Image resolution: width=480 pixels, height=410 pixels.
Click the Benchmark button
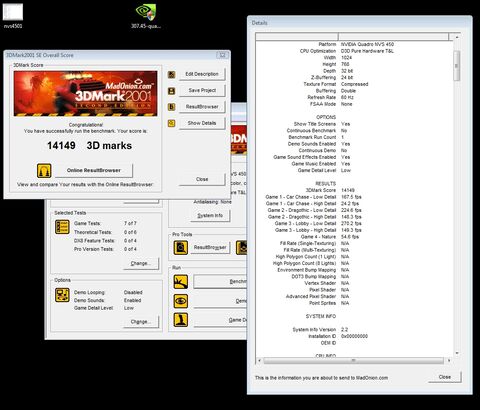pyautogui.click(x=220, y=282)
